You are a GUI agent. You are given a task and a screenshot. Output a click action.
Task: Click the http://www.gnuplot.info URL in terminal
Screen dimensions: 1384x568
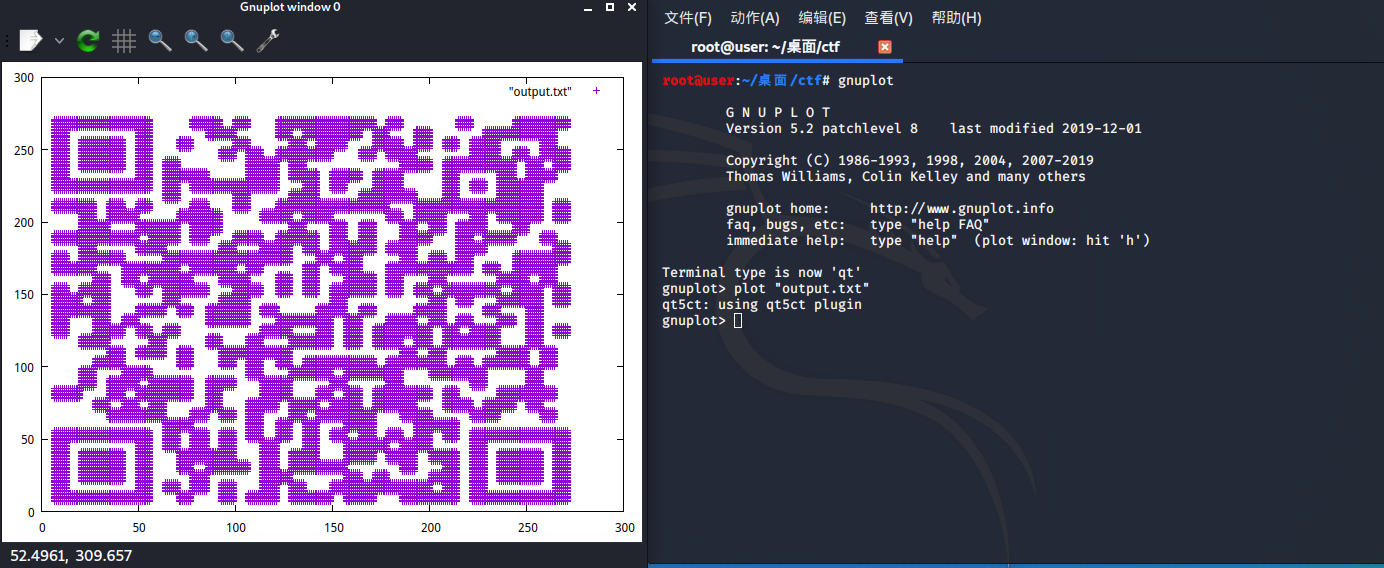point(962,209)
